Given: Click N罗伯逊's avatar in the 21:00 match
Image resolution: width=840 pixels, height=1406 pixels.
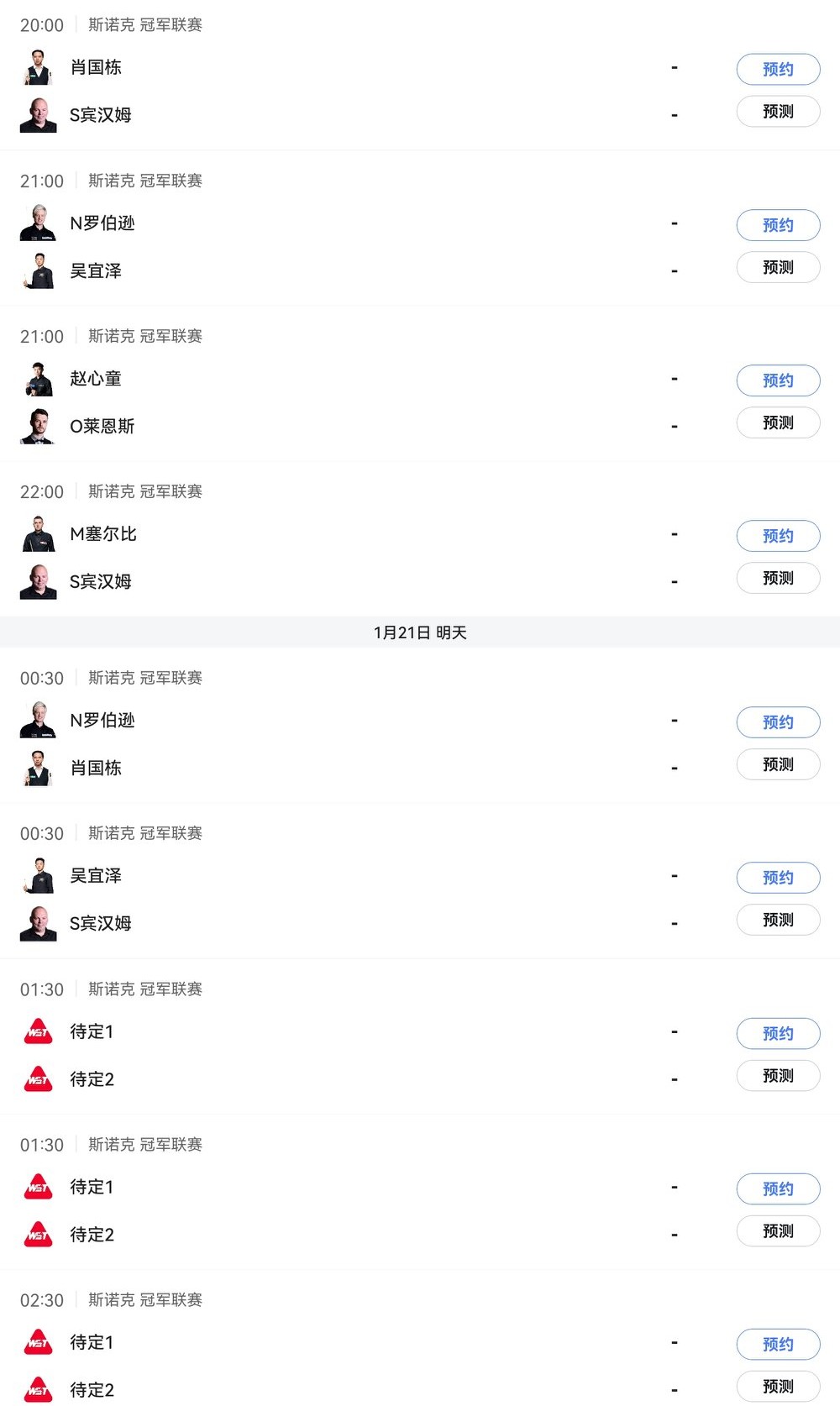Looking at the screenshot, I should (x=38, y=223).
